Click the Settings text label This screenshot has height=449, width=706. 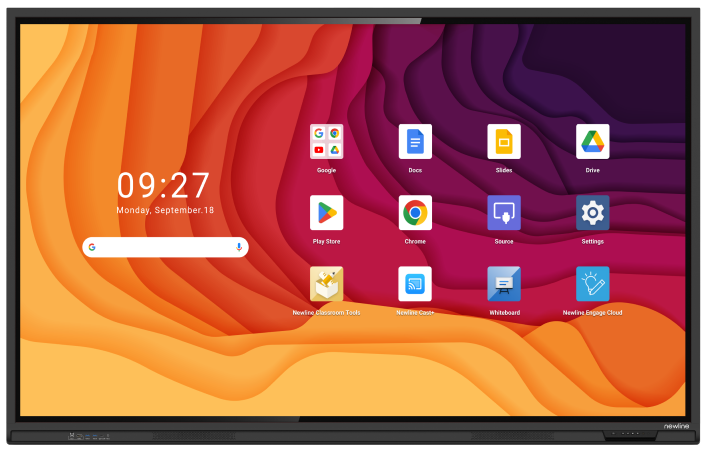[x=593, y=242]
